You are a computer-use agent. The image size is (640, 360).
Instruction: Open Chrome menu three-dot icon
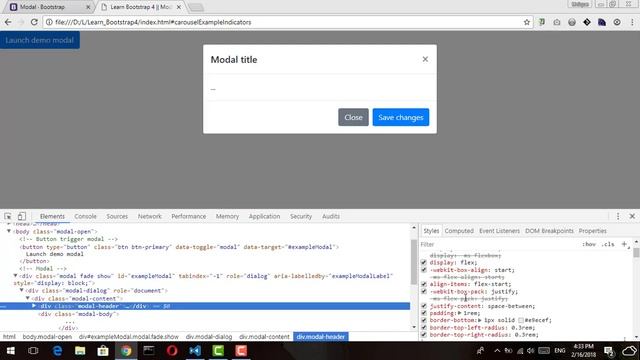tap(632, 22)
